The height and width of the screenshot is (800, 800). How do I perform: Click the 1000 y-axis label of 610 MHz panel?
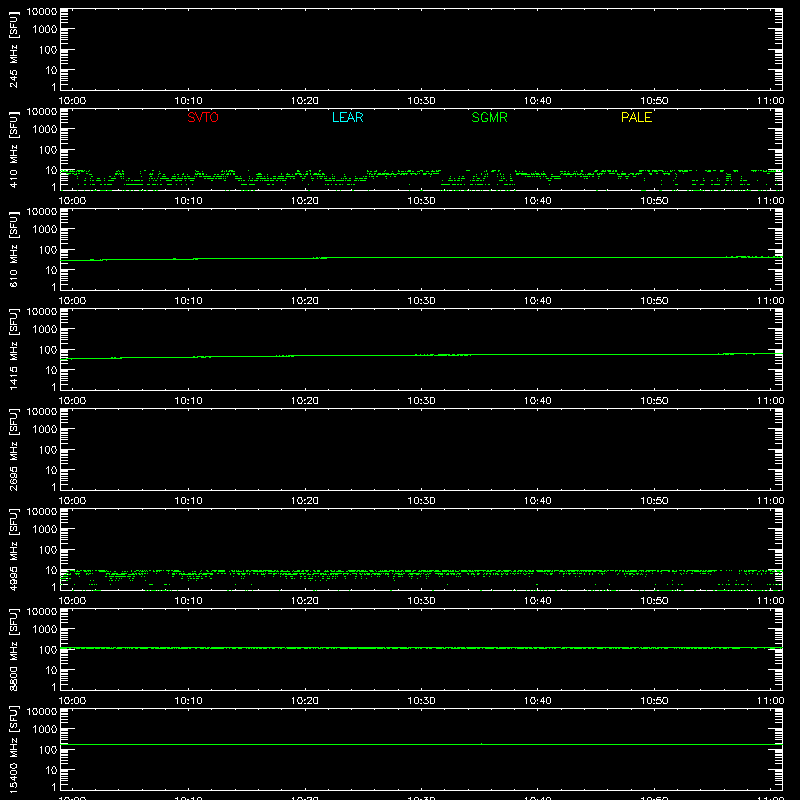tap(44, 230)
